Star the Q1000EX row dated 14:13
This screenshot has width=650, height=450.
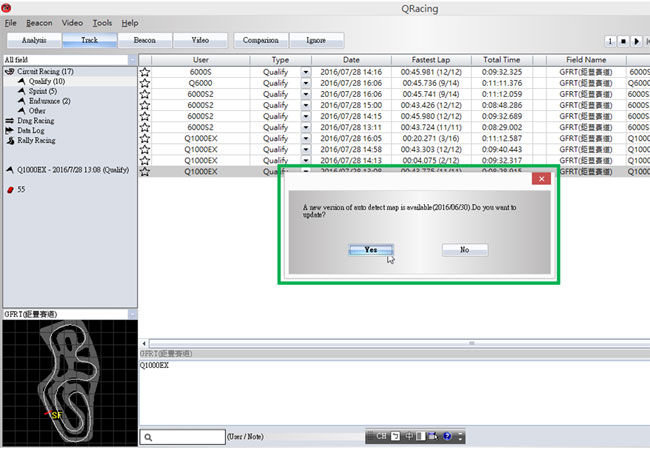(145, 160)
